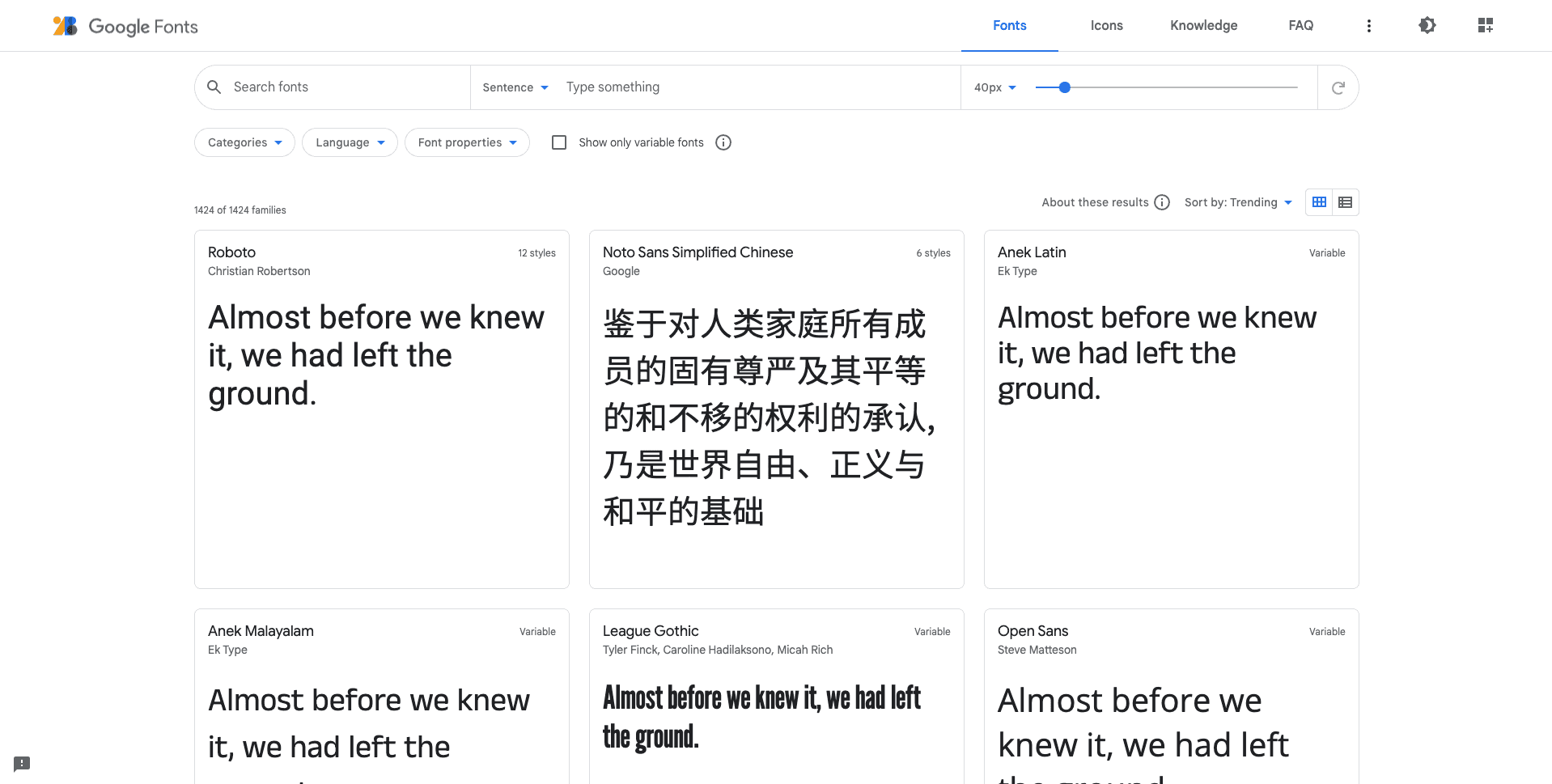The image size is (1552, 784).
Task: Click the Variable label on Anek Latin
Action: pyautogui.click(x=1327, y=253)
